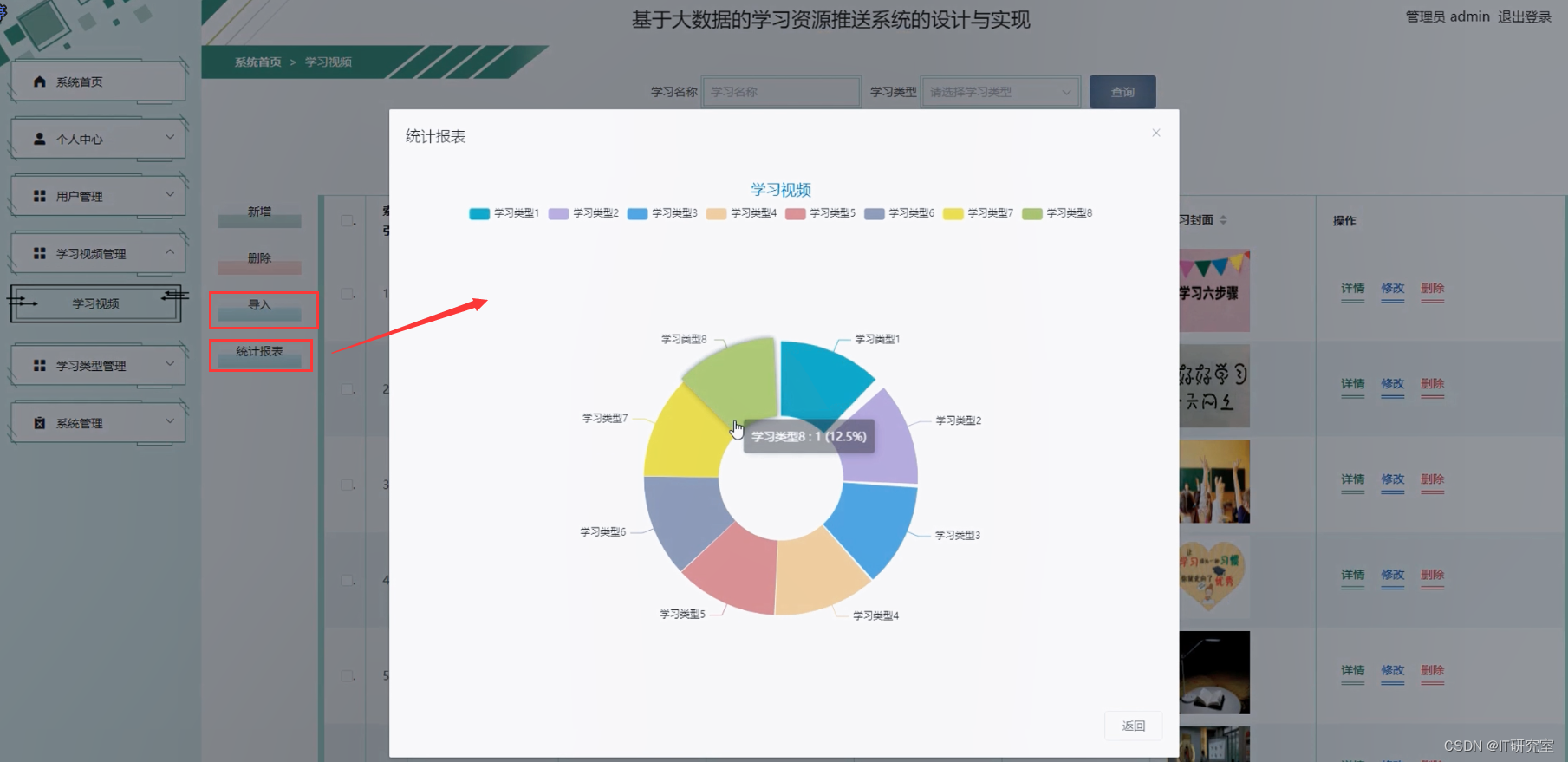
Task: Click 修改 in the raised-hands cover row
Action: click(x=1392, y=479)
